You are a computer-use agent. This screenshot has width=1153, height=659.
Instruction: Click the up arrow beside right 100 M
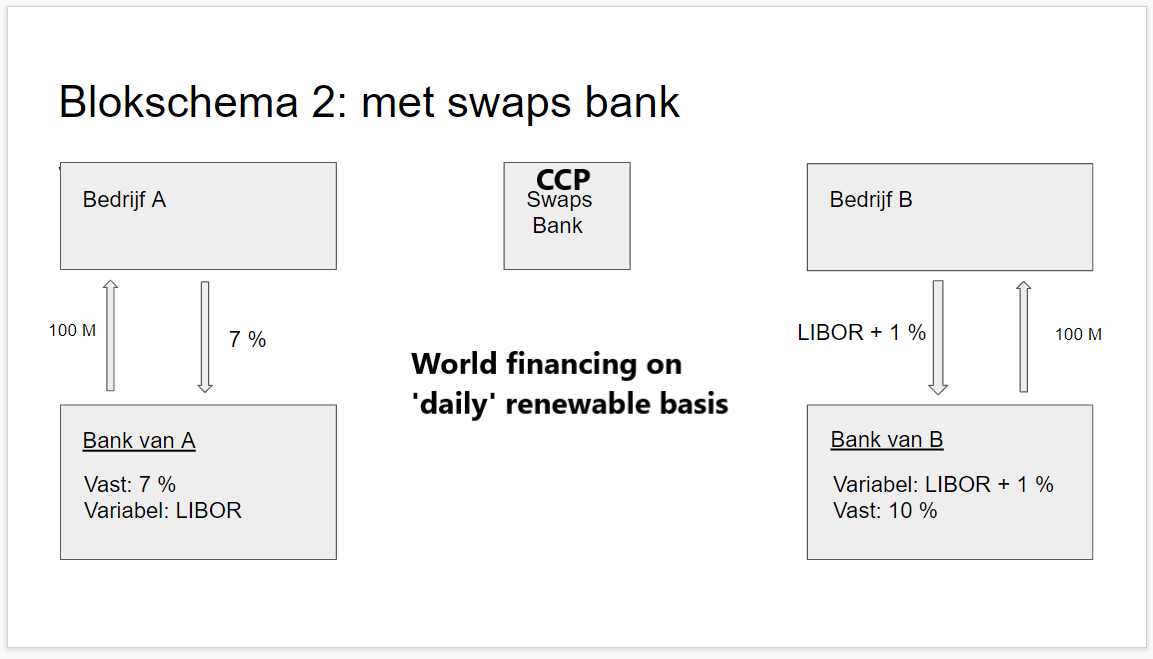1022,336
